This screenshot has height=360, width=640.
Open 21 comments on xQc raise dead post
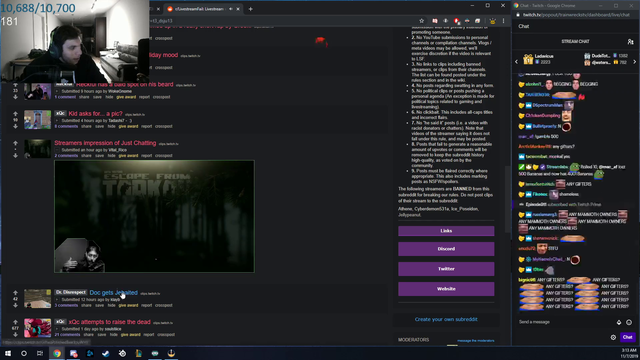(67, 335)
